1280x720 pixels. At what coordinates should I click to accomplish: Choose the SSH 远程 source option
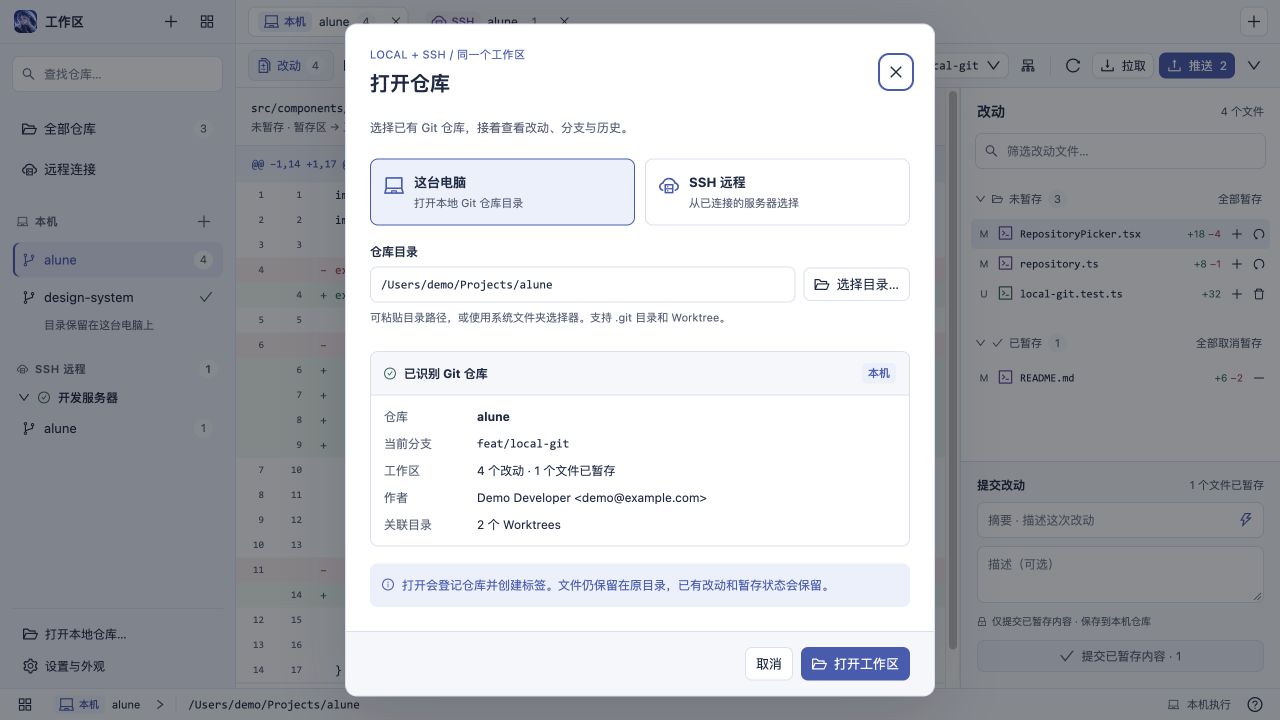(x=777, y=192)
